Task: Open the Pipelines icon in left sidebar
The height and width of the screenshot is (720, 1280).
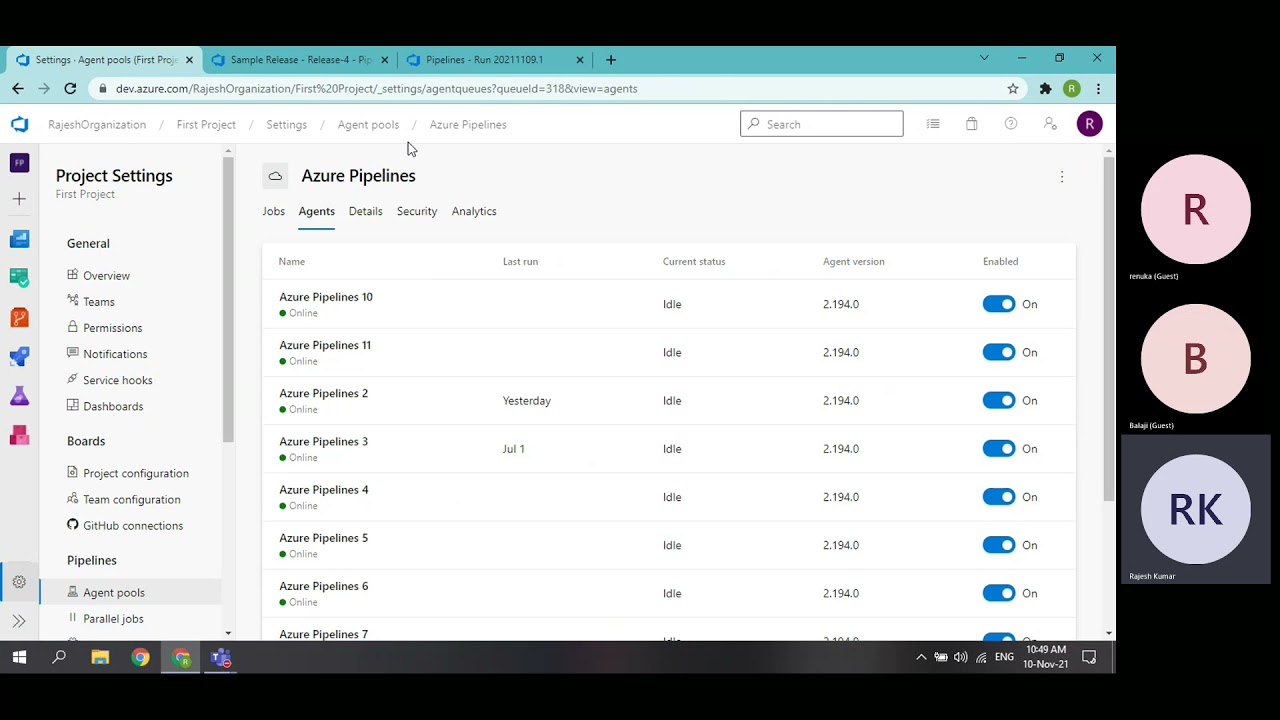Action: click(19, 356)
